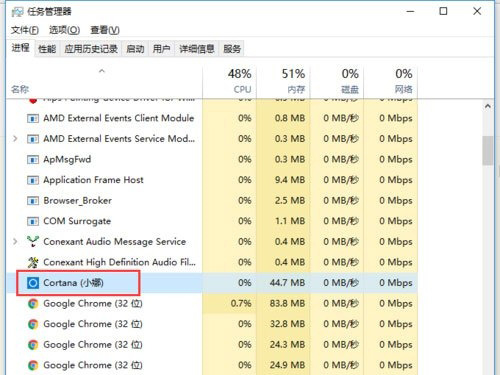Click the Browser_Broker process icon
This screenshot has height=375, width=500.
pos(33,201)
